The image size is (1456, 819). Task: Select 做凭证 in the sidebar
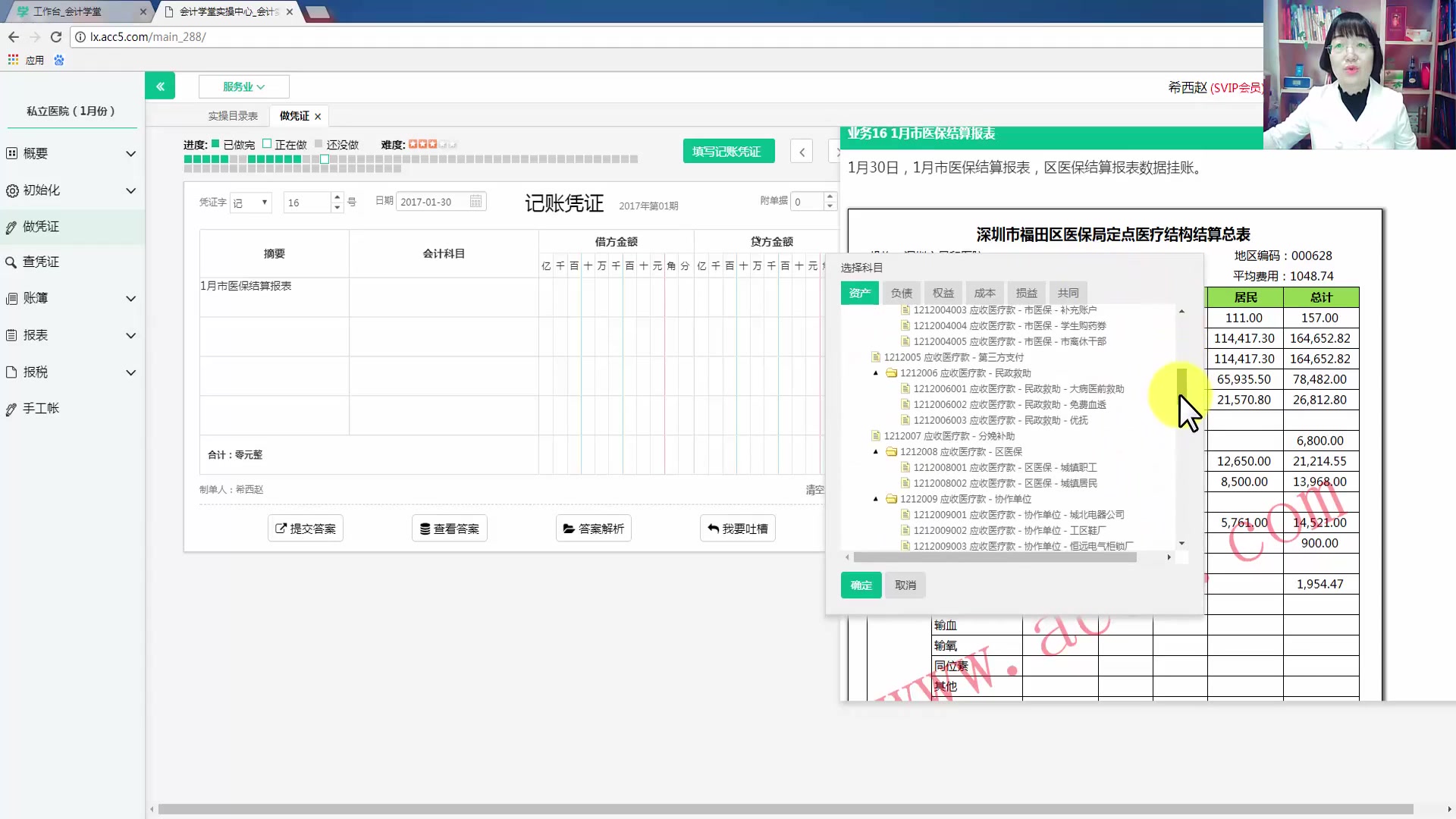coord(72,227)
